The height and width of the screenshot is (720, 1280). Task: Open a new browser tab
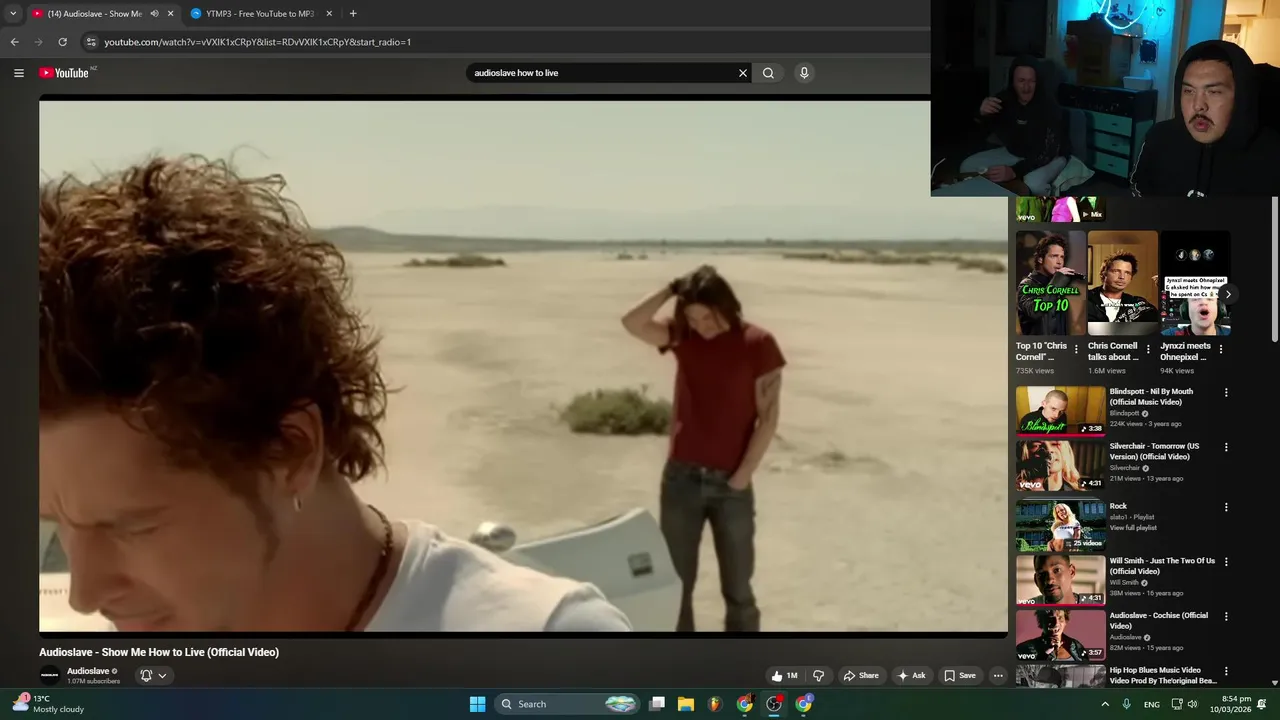pyautogui.click(x=353, y=14)
